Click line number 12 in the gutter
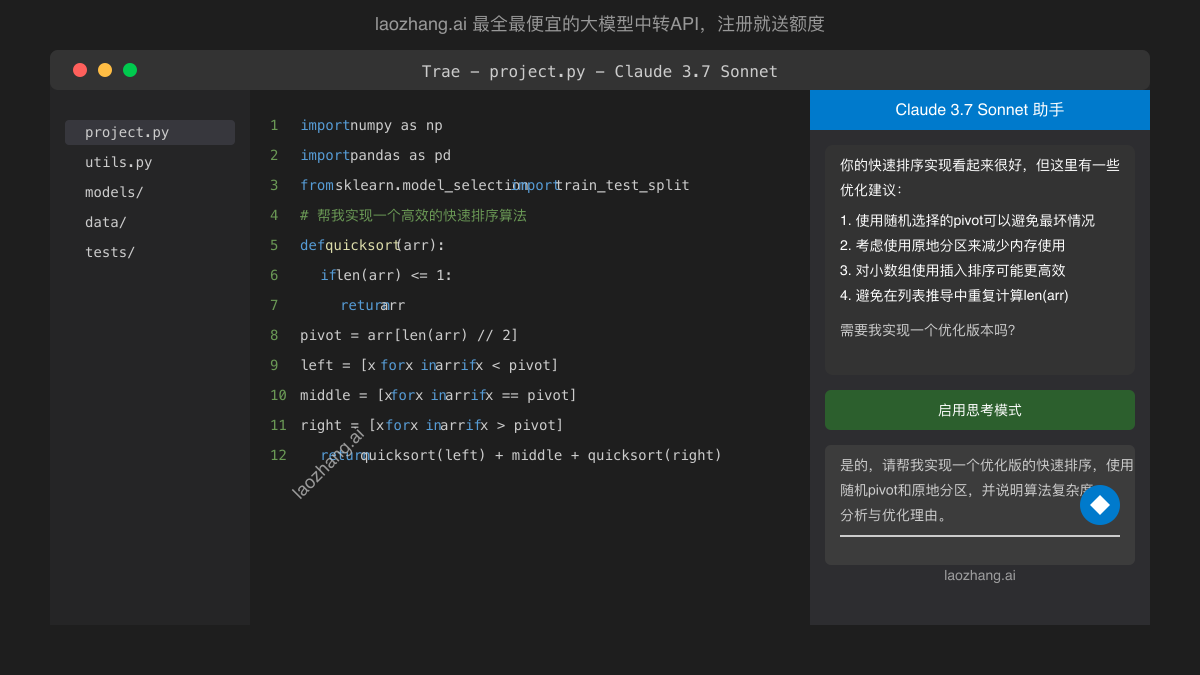 click(x=278, y=455)
